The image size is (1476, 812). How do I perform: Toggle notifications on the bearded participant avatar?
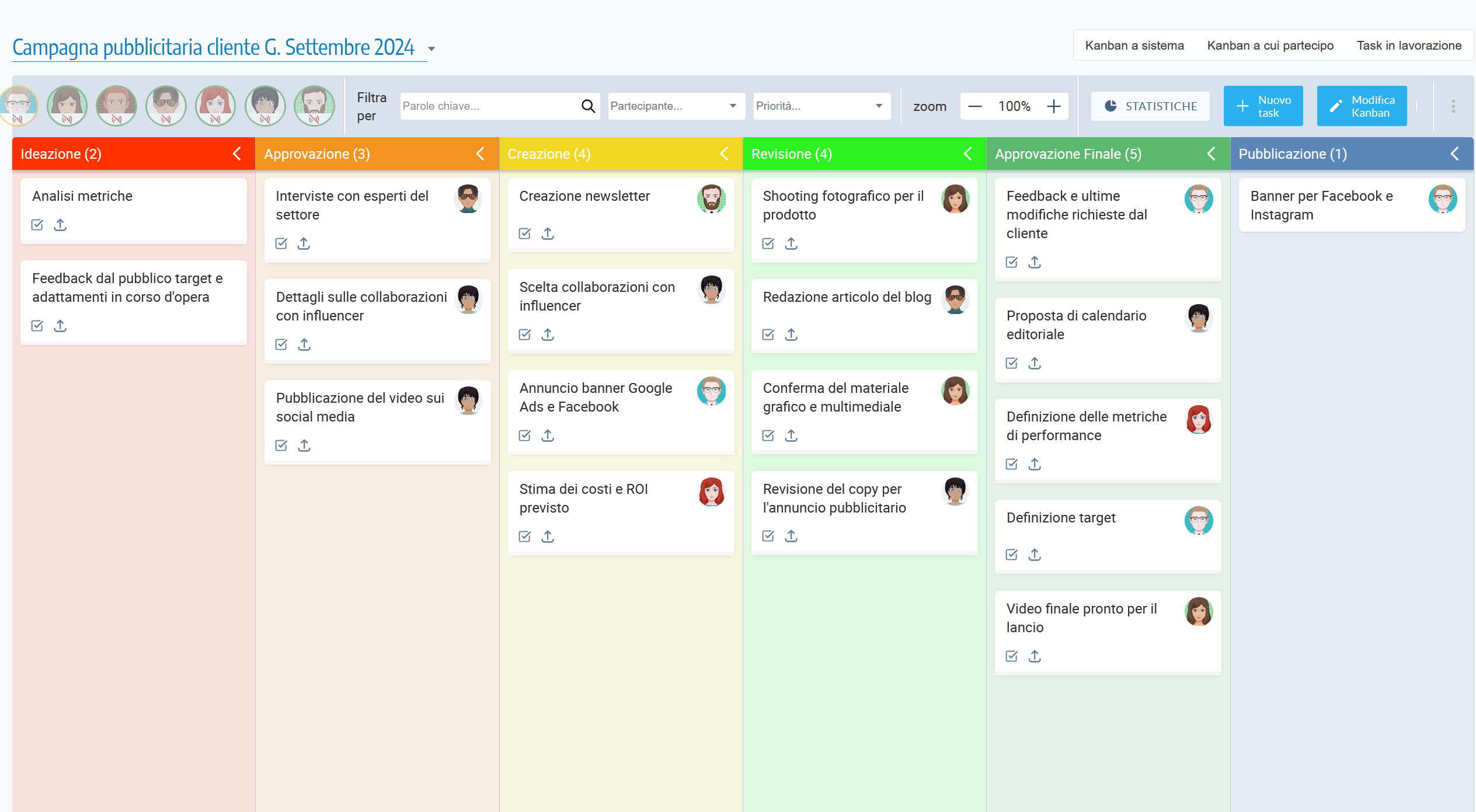click(315, 106)
